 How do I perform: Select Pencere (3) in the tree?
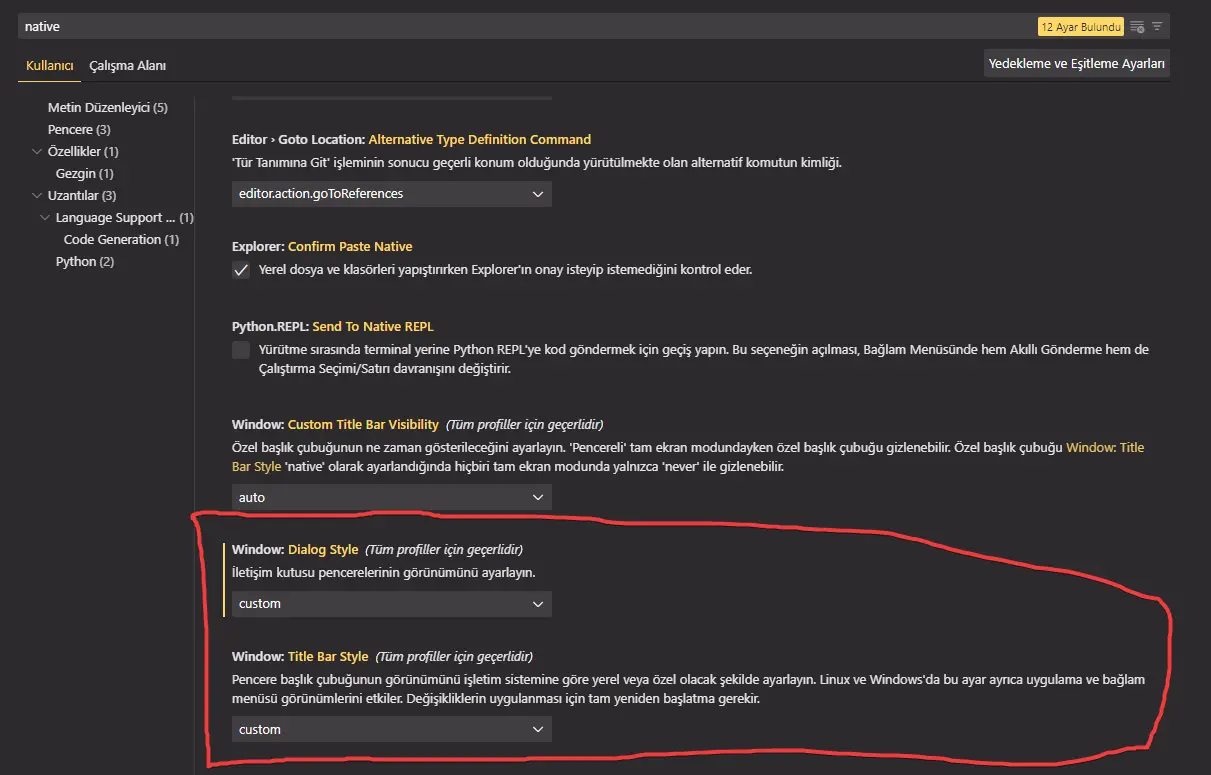click(79, 129)
